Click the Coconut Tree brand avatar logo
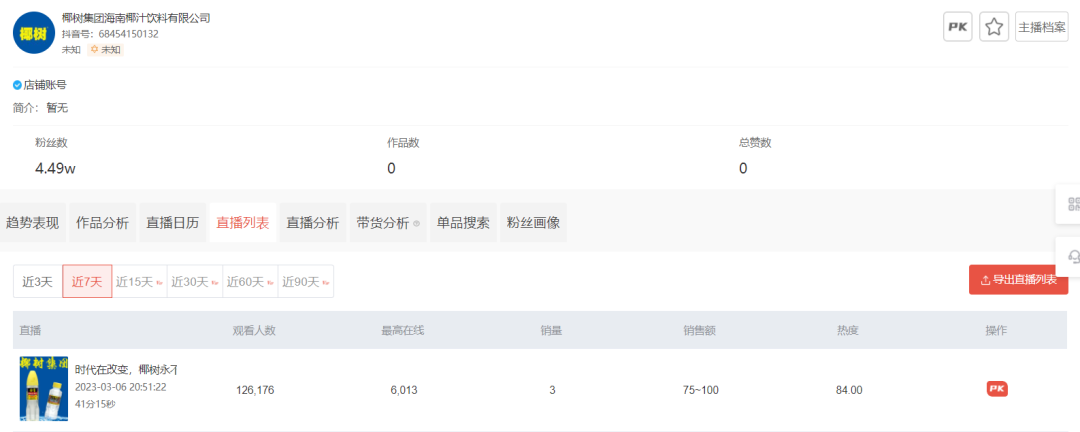This screenshot has height=432, width=1080. 33,33
